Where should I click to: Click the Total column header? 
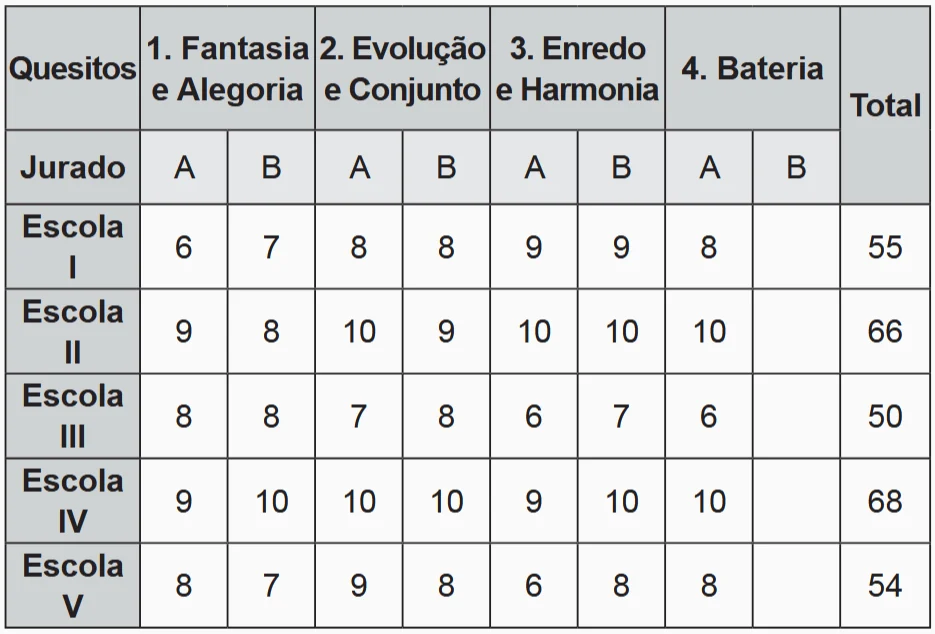click(885, 105)
